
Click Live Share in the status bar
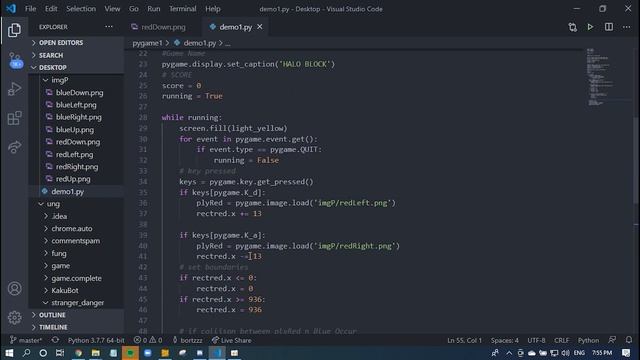click(231, 340)
